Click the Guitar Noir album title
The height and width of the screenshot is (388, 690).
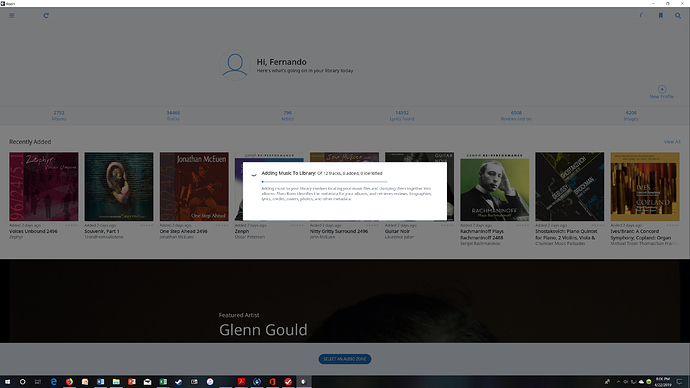point(398,231)
